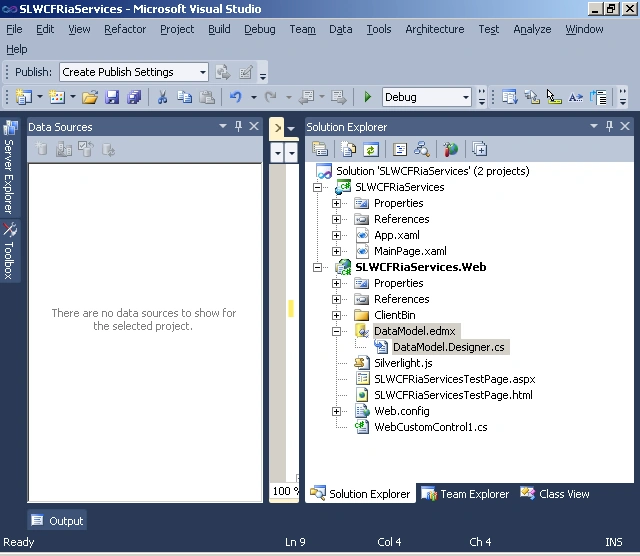Toggle auto-hide pin on Solution Explorer panel

[609, 126]
